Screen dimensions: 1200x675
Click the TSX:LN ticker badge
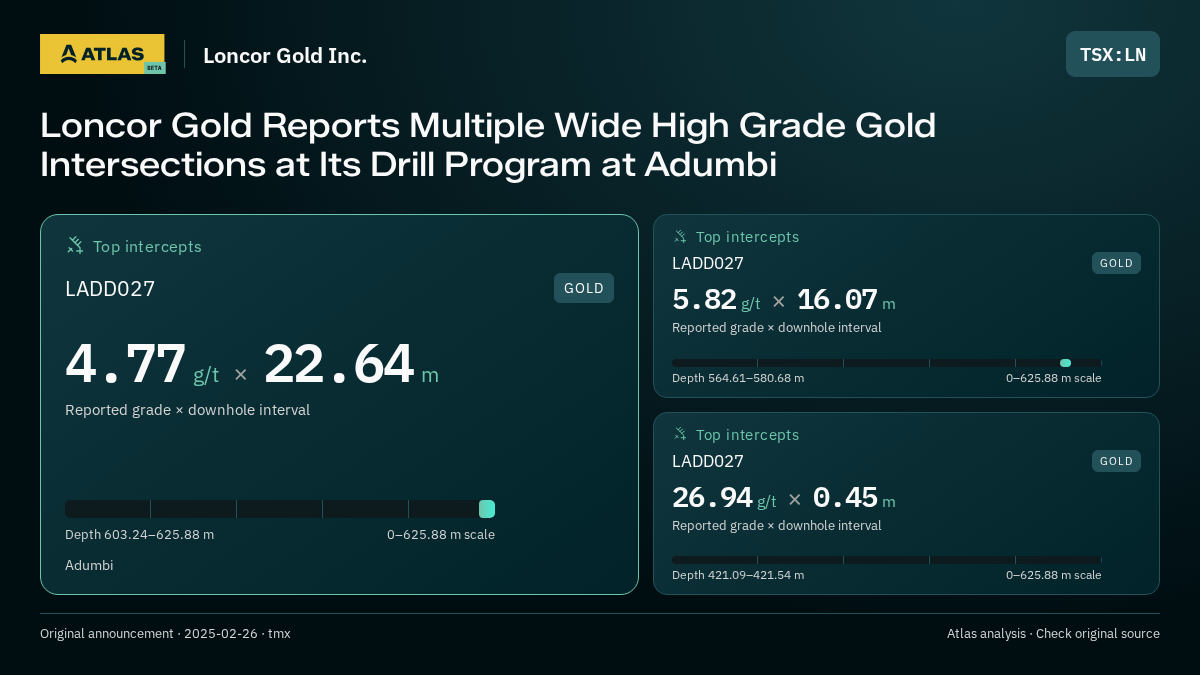click(x=1112, y=54)
